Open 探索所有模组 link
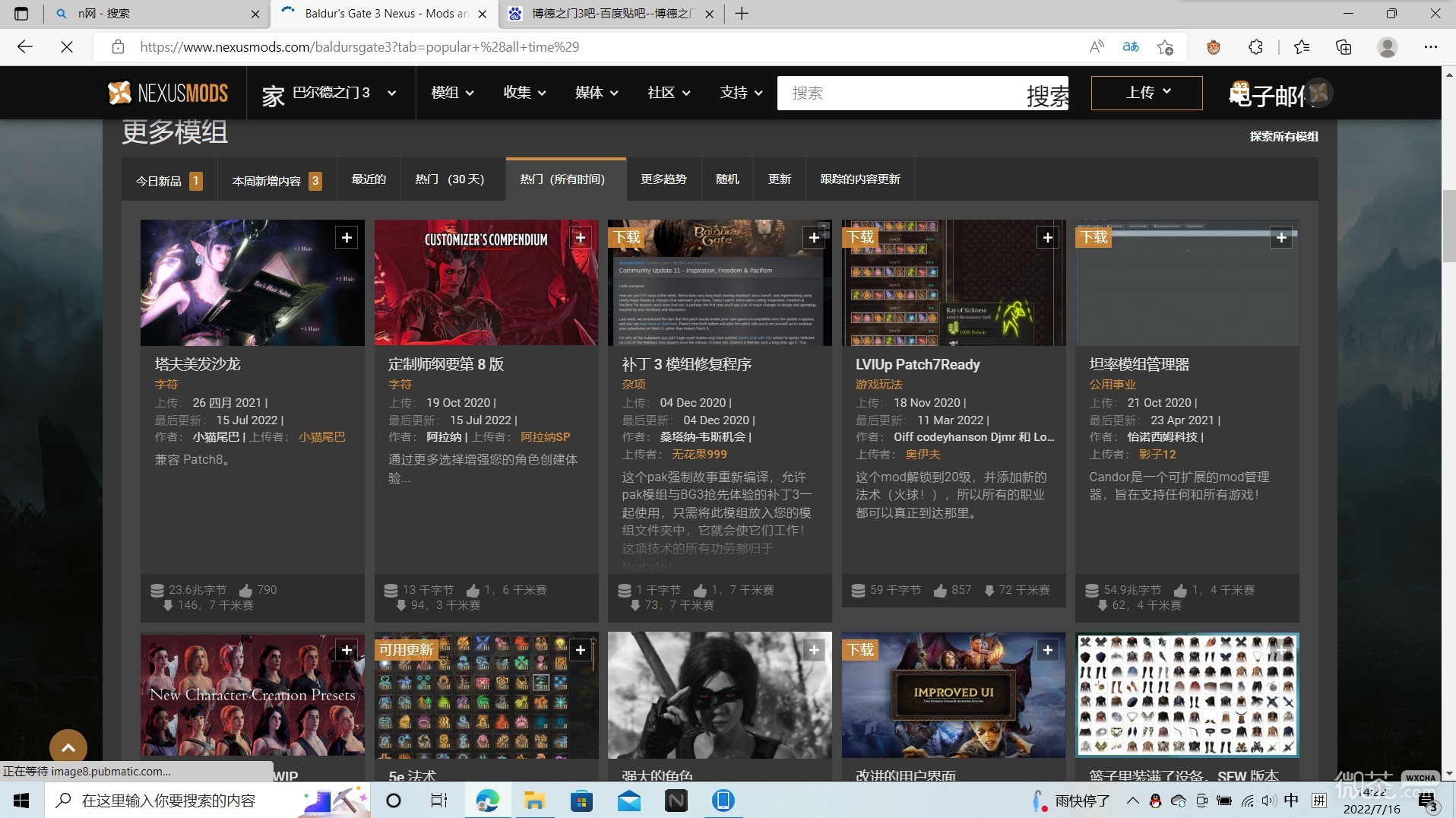This screenshot has width=1456, height=818. (x=1284, y=137)
